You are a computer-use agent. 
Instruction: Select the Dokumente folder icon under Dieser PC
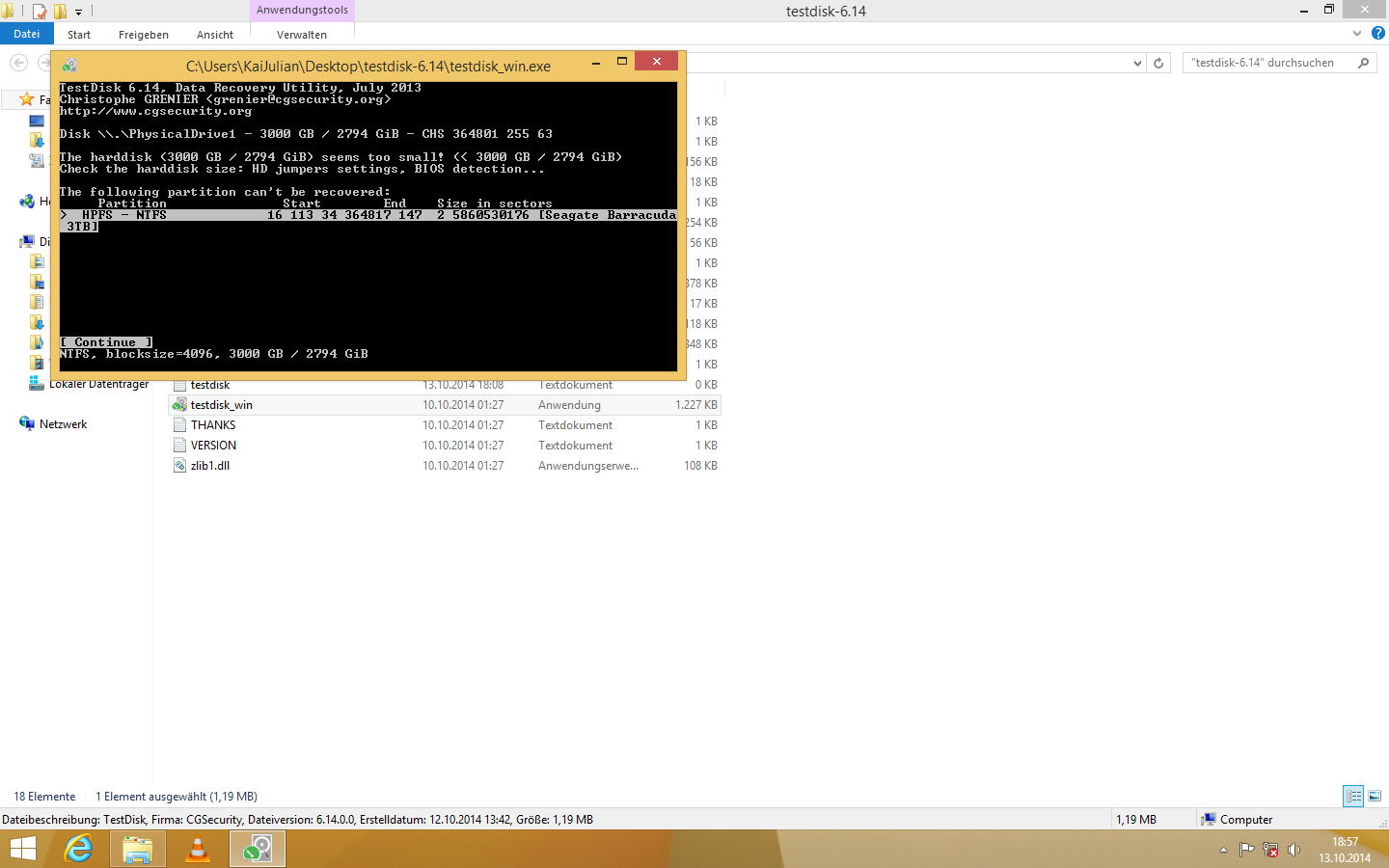click(37, 302)
